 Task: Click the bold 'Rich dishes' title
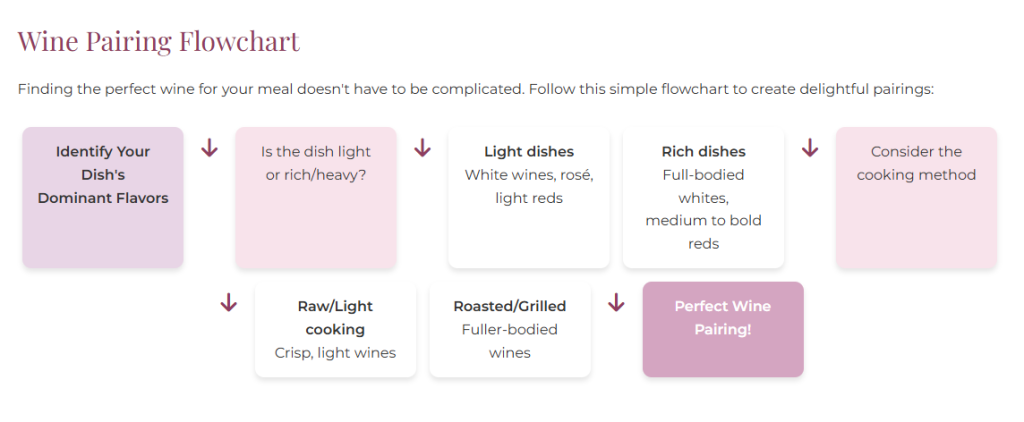(703, 152)
